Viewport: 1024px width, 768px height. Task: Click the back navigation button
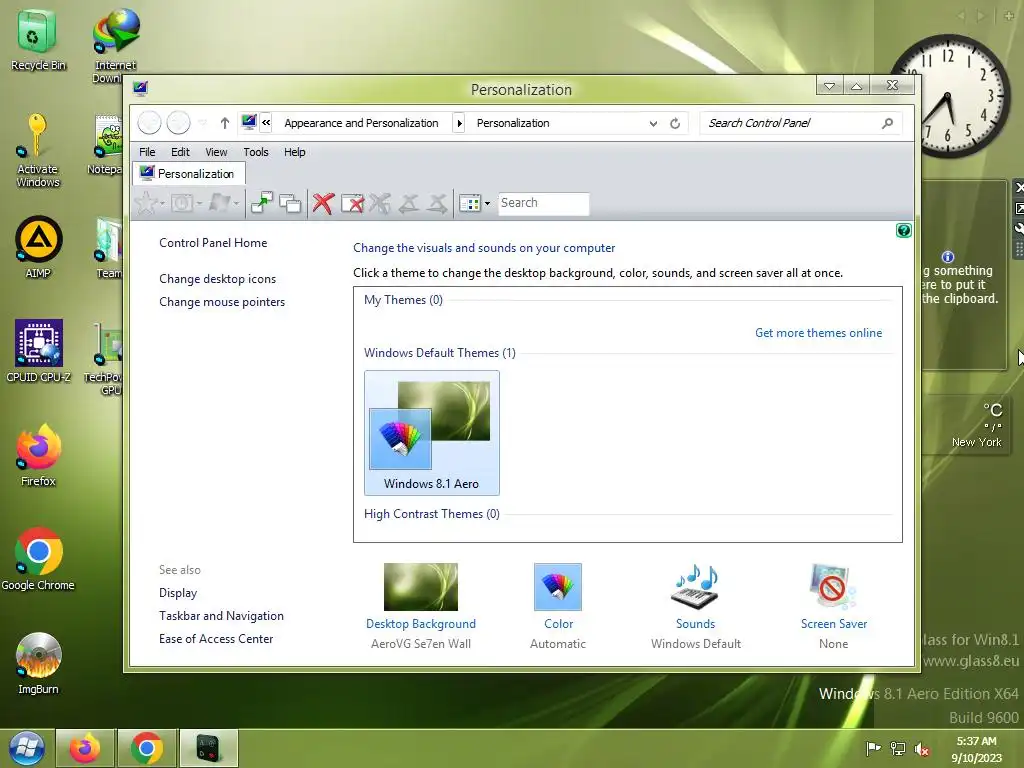tap(150, 122)
